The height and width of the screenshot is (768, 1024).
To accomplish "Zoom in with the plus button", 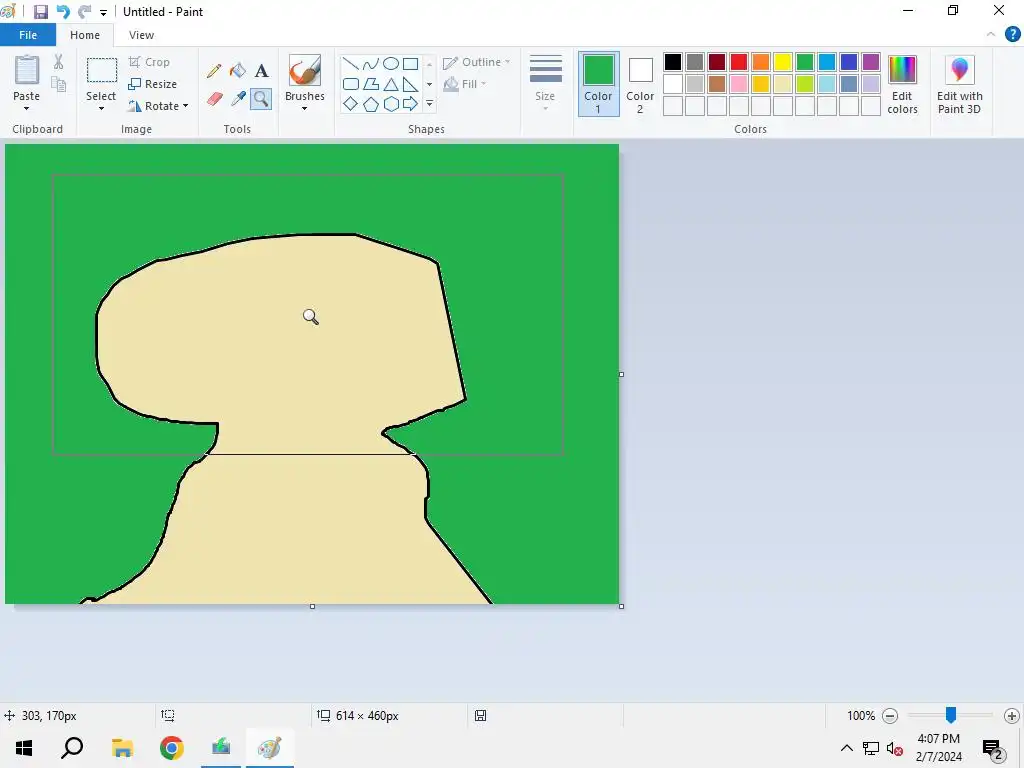I will (1012, 716).
